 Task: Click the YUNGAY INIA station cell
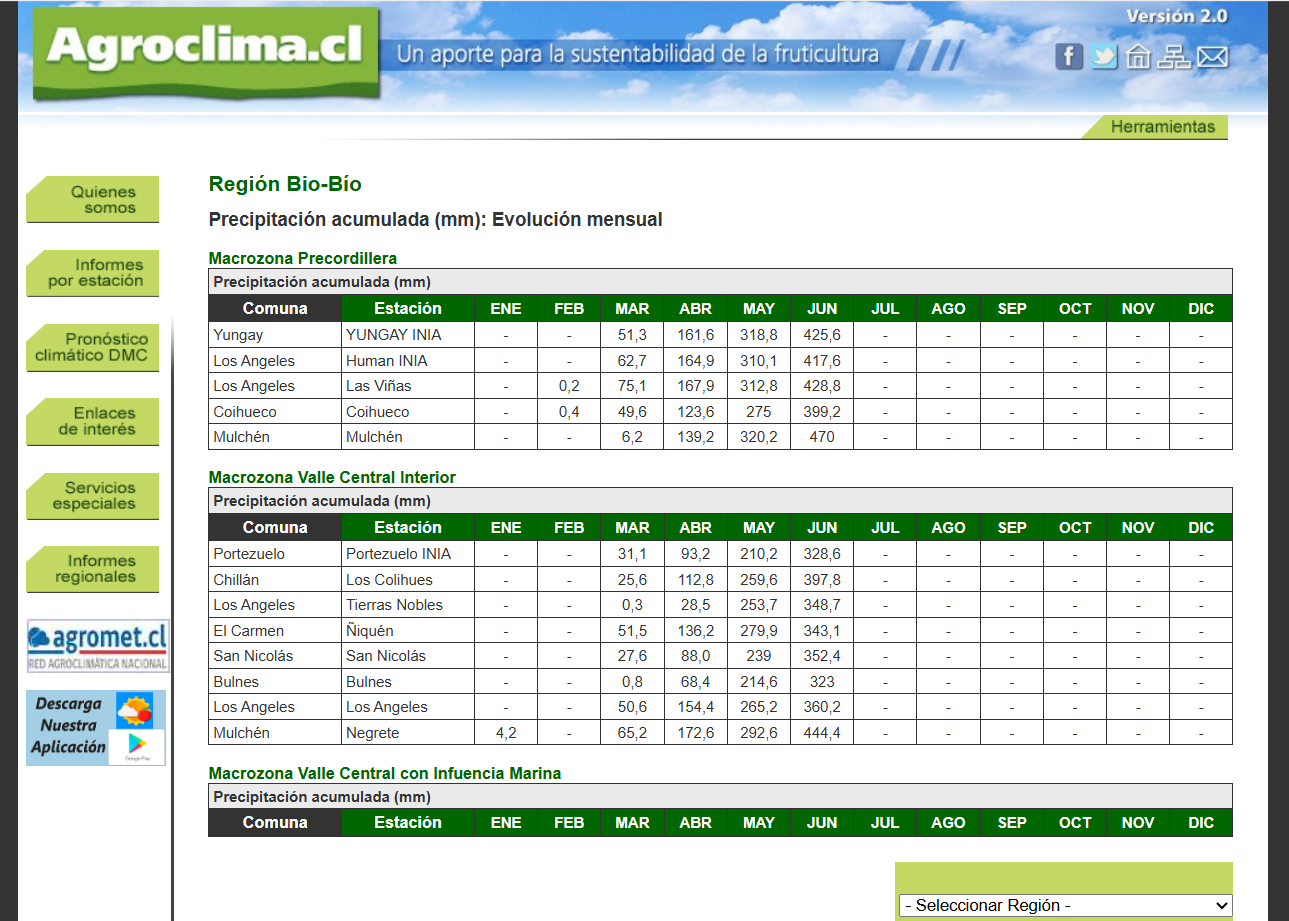(x=408, y=335)
